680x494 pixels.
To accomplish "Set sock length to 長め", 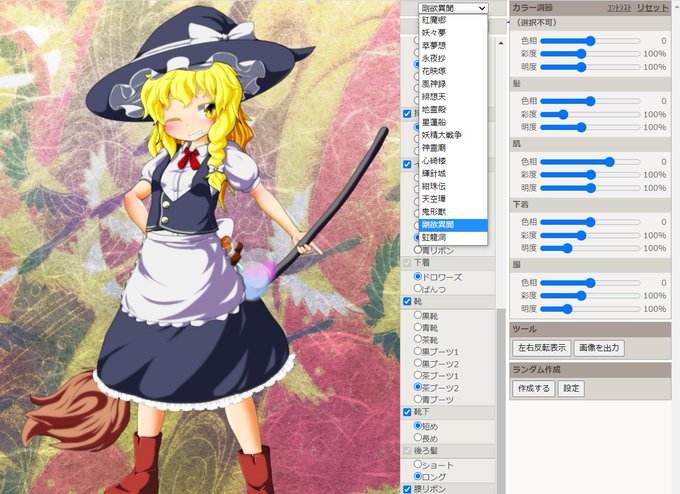I will [418, 437].
